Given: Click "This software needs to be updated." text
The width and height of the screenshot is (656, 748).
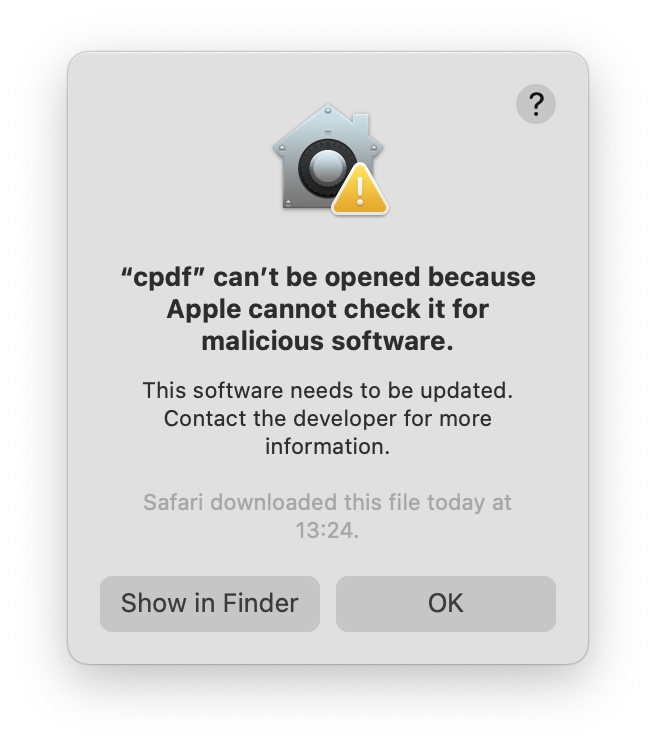Looking at the screenshot, I should (328, 391).
